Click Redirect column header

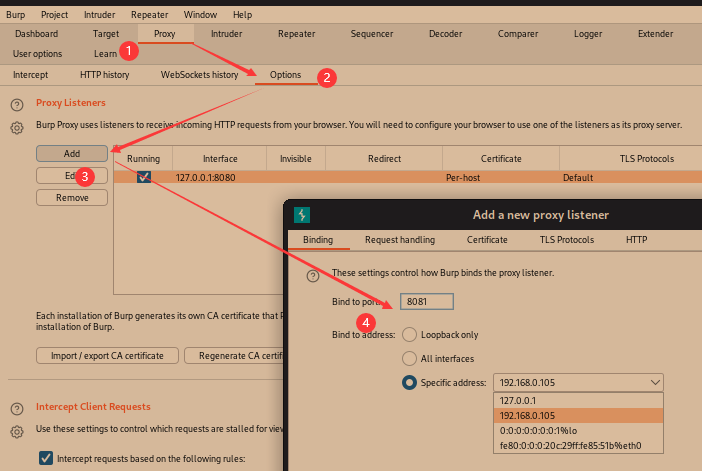tap(384, 158)
